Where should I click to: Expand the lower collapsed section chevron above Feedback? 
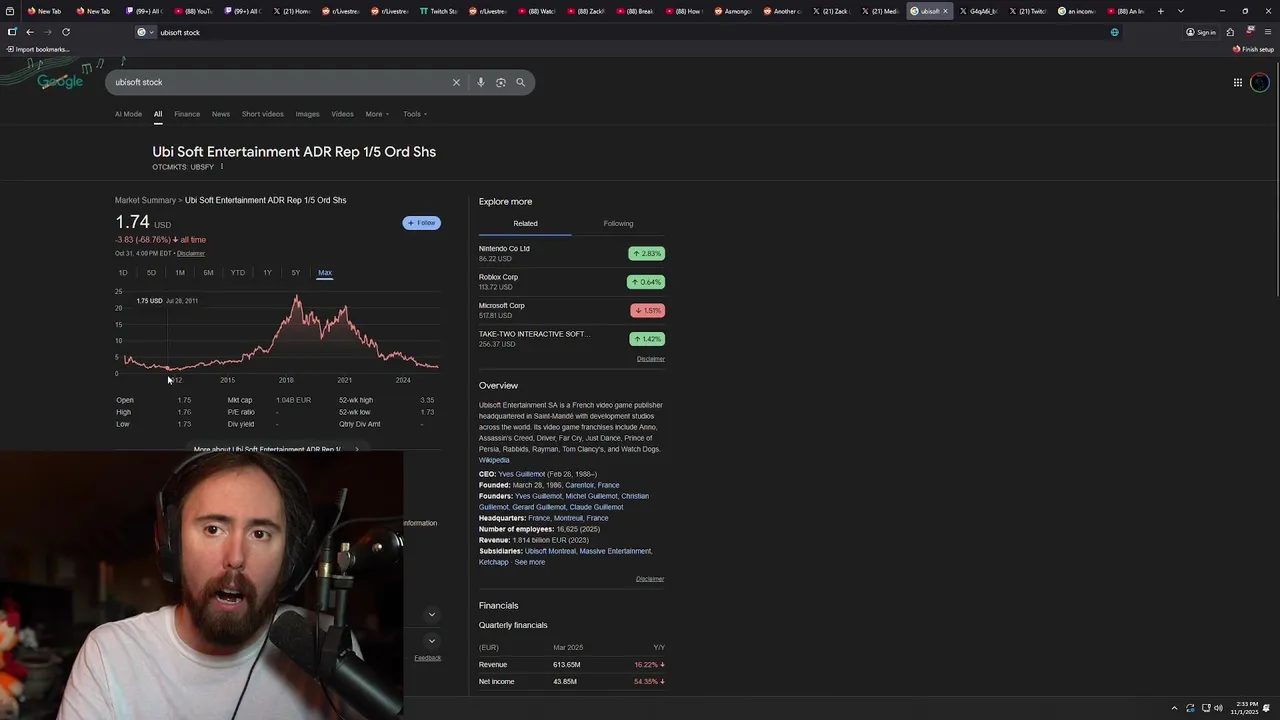click(x=432, y=641)
